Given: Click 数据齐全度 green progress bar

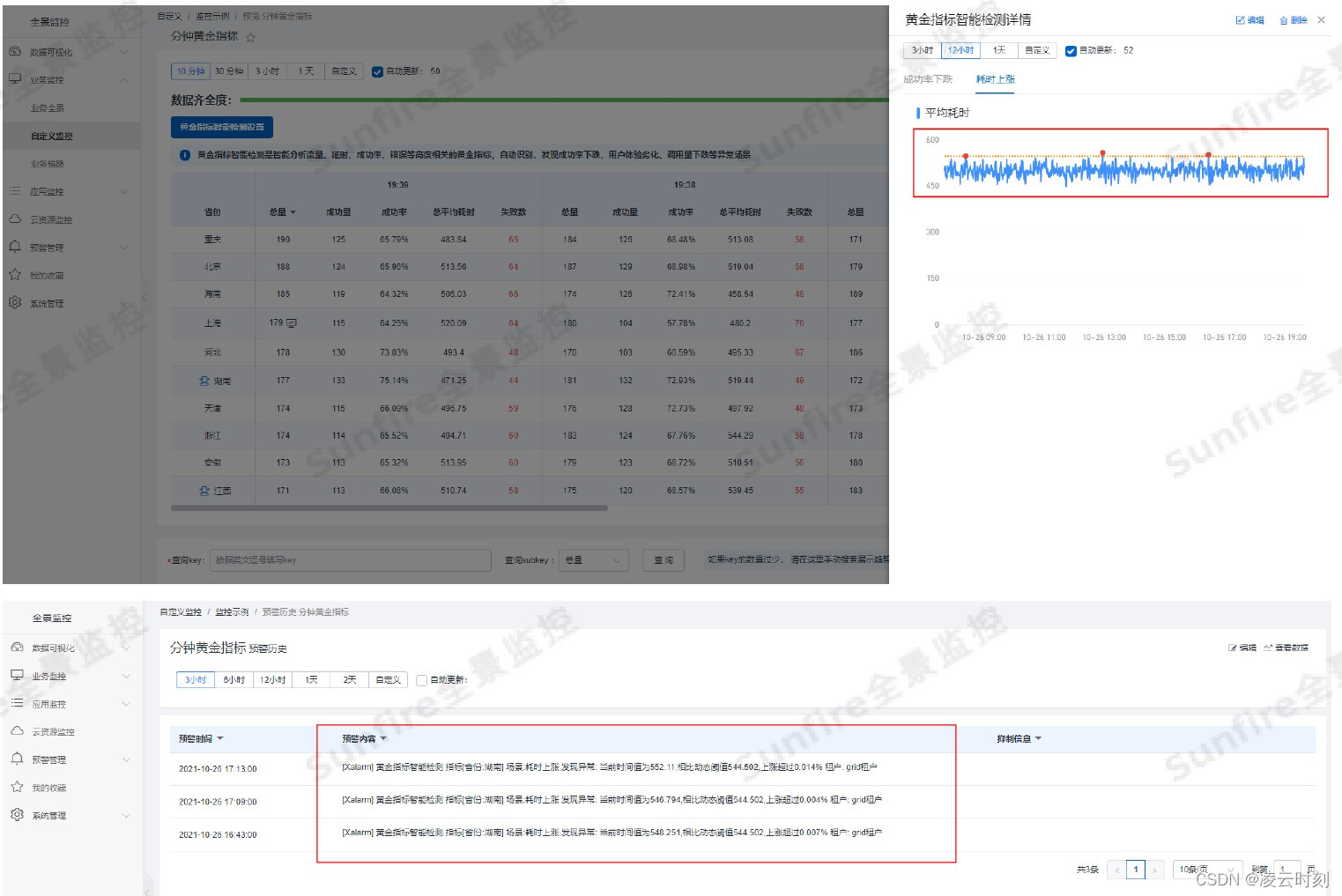Looking at the screenshot, I should click(x=564, y=100).
